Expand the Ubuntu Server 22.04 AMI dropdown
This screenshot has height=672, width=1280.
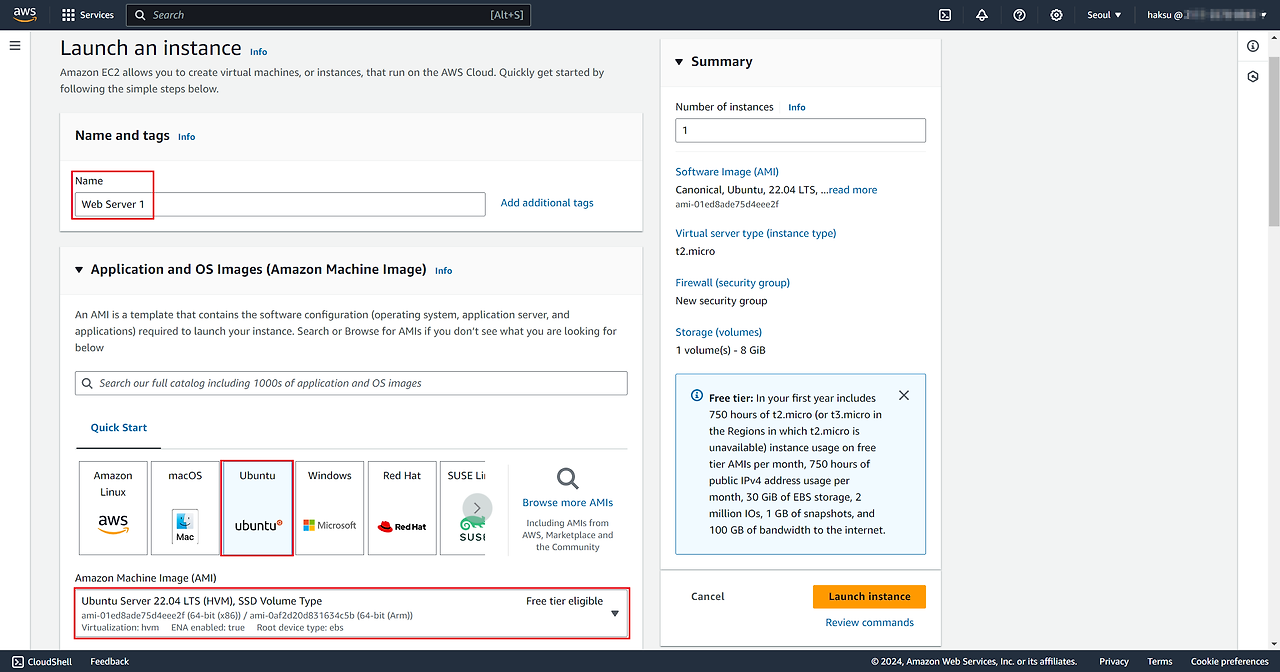[615, 614]
